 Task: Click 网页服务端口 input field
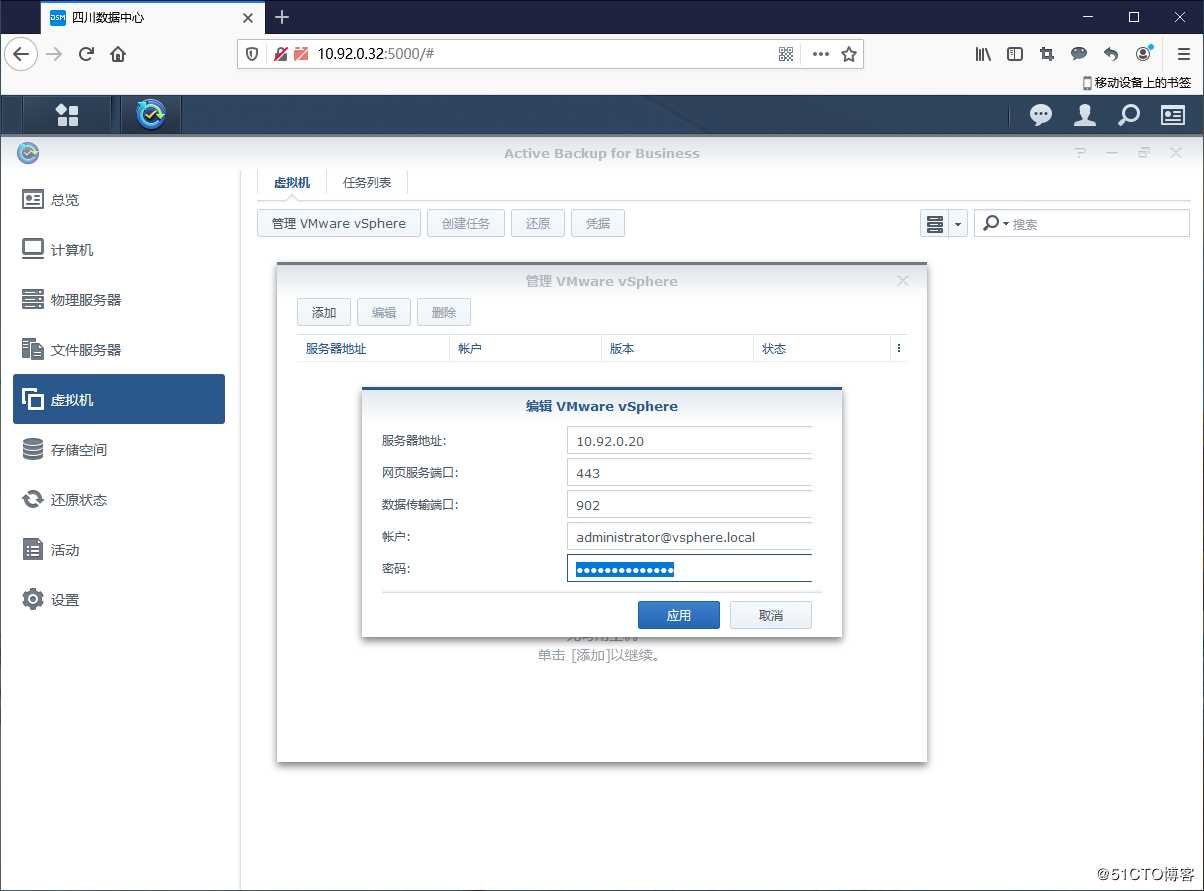click(x=689, y=473)
